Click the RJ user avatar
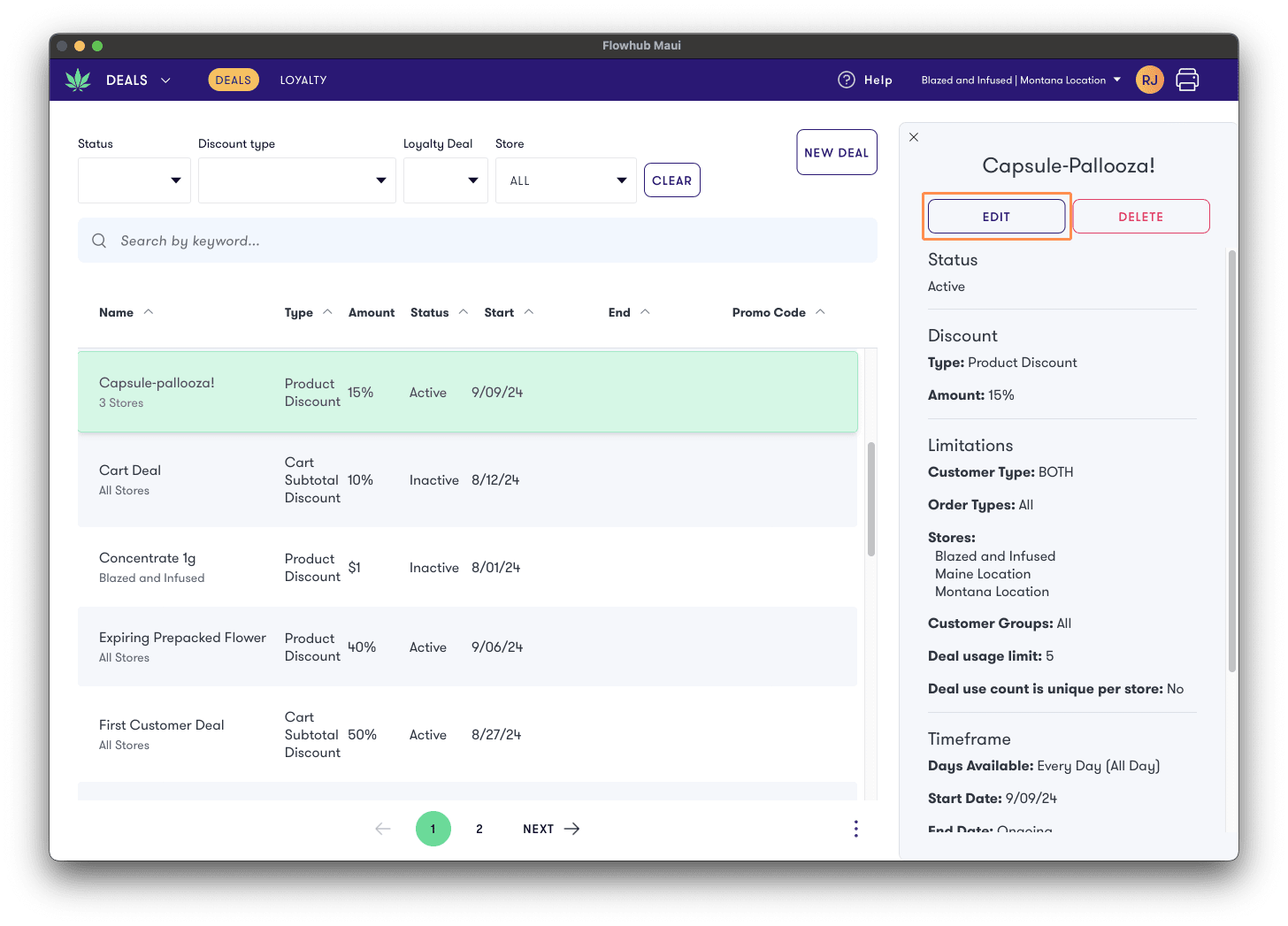The width and height of the screenshot is (1288, 926). tap(1149, 80)
